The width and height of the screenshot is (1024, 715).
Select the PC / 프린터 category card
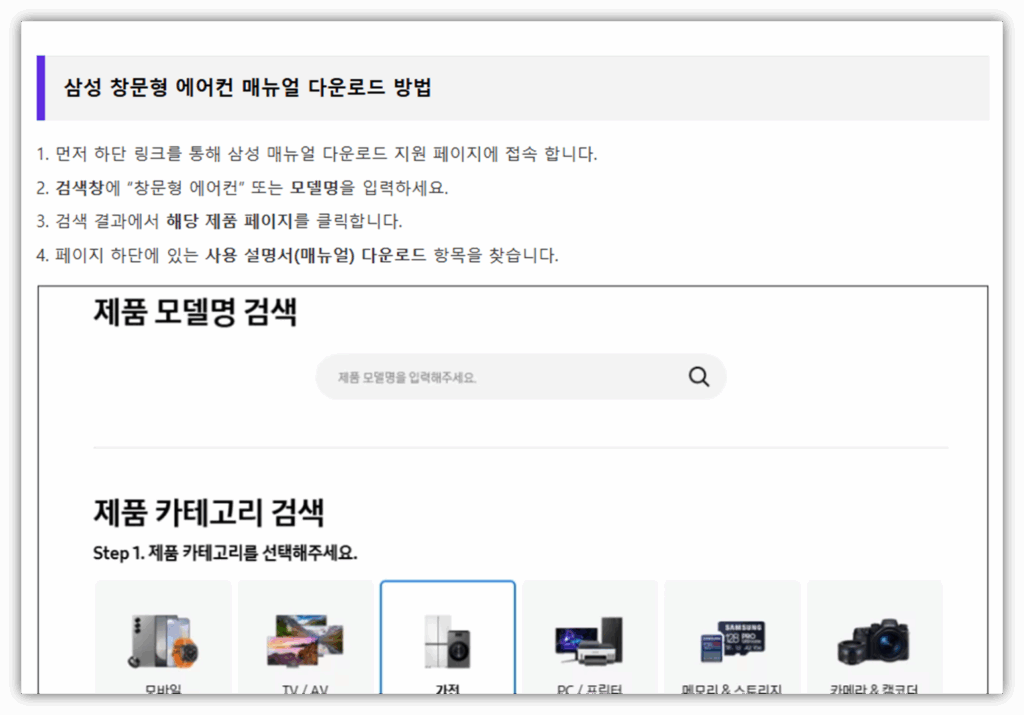coord(590,637)
